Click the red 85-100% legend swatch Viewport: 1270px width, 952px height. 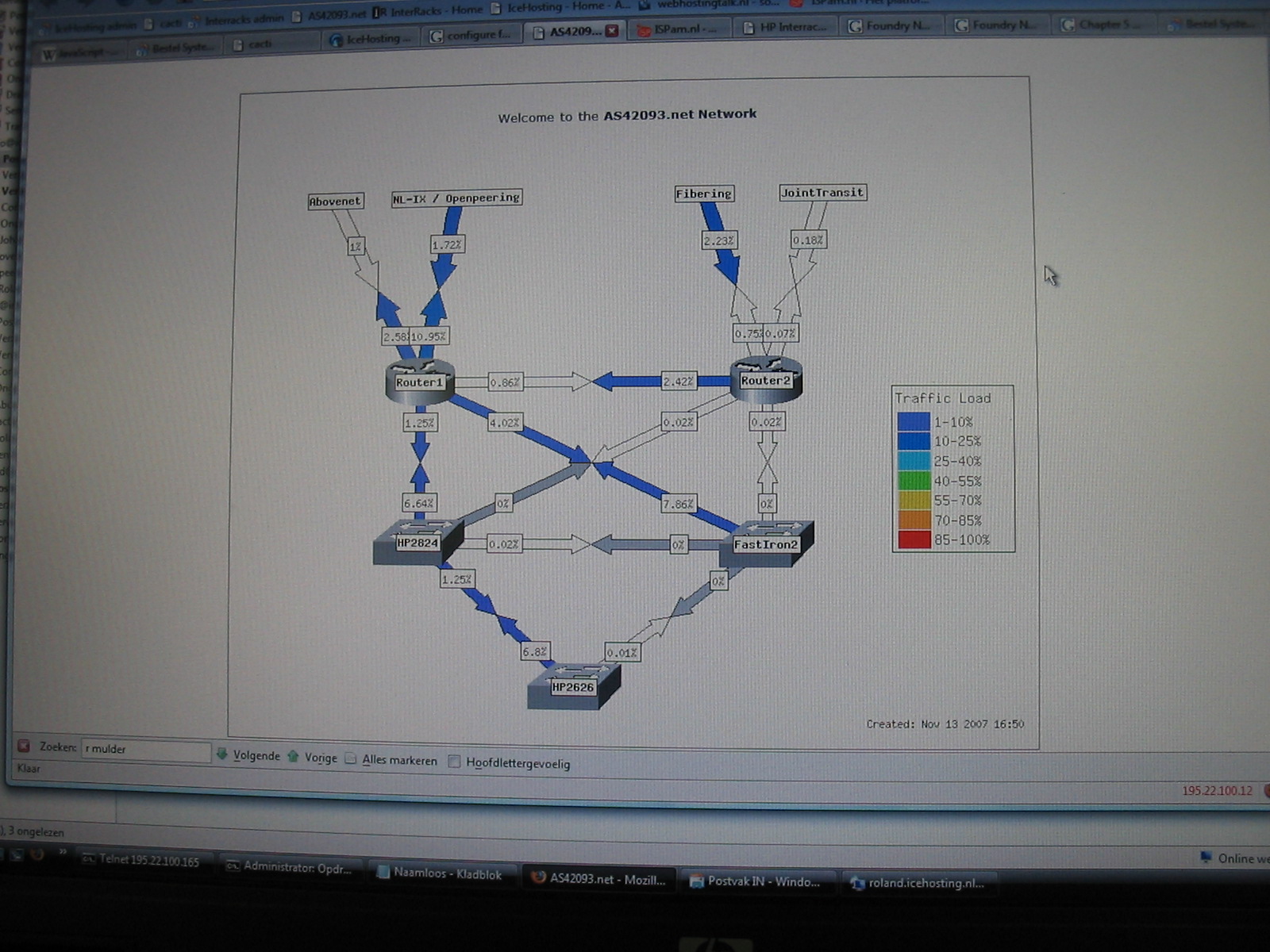(914, 540)
